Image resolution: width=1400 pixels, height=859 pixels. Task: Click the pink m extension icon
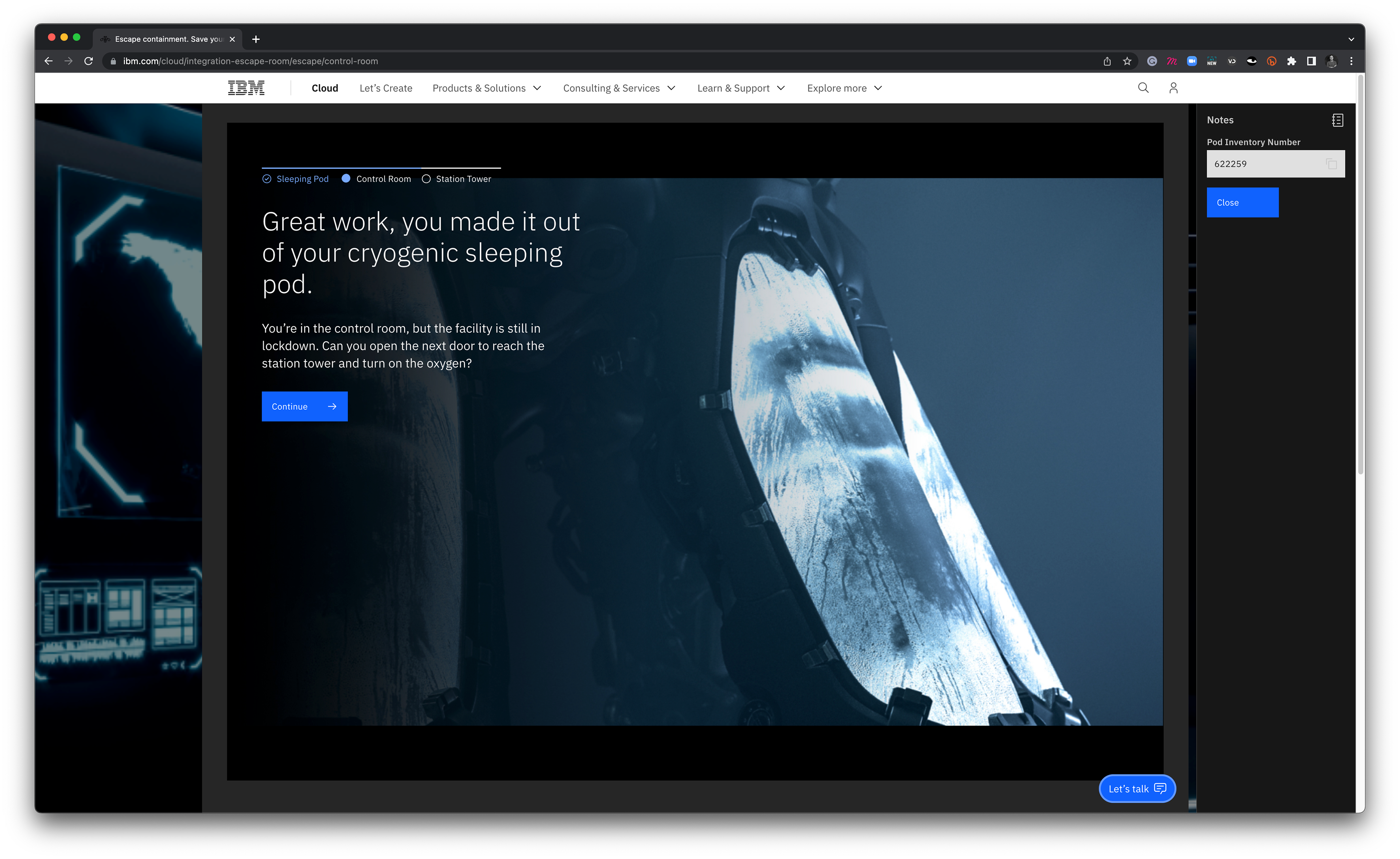point(1172,61)
